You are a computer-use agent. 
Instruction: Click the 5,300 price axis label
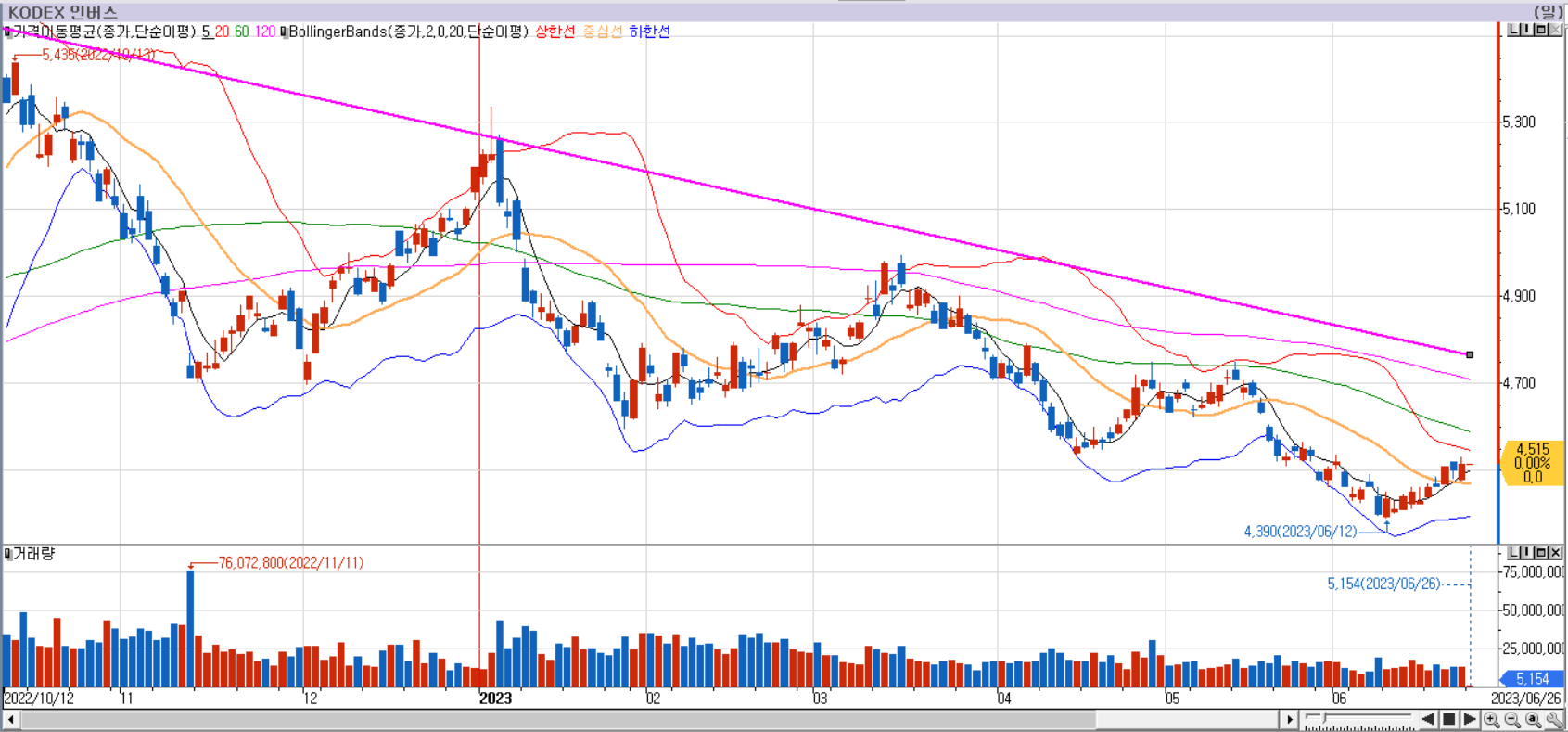1519,122
